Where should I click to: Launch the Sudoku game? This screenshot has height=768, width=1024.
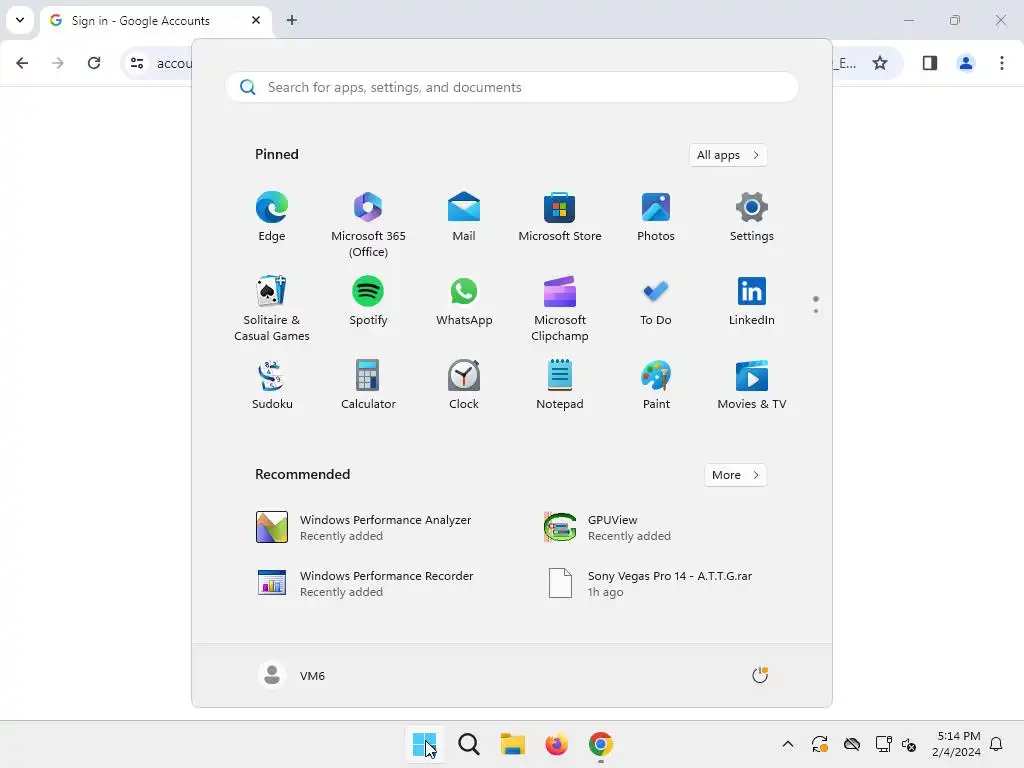[x=272, y=385]
